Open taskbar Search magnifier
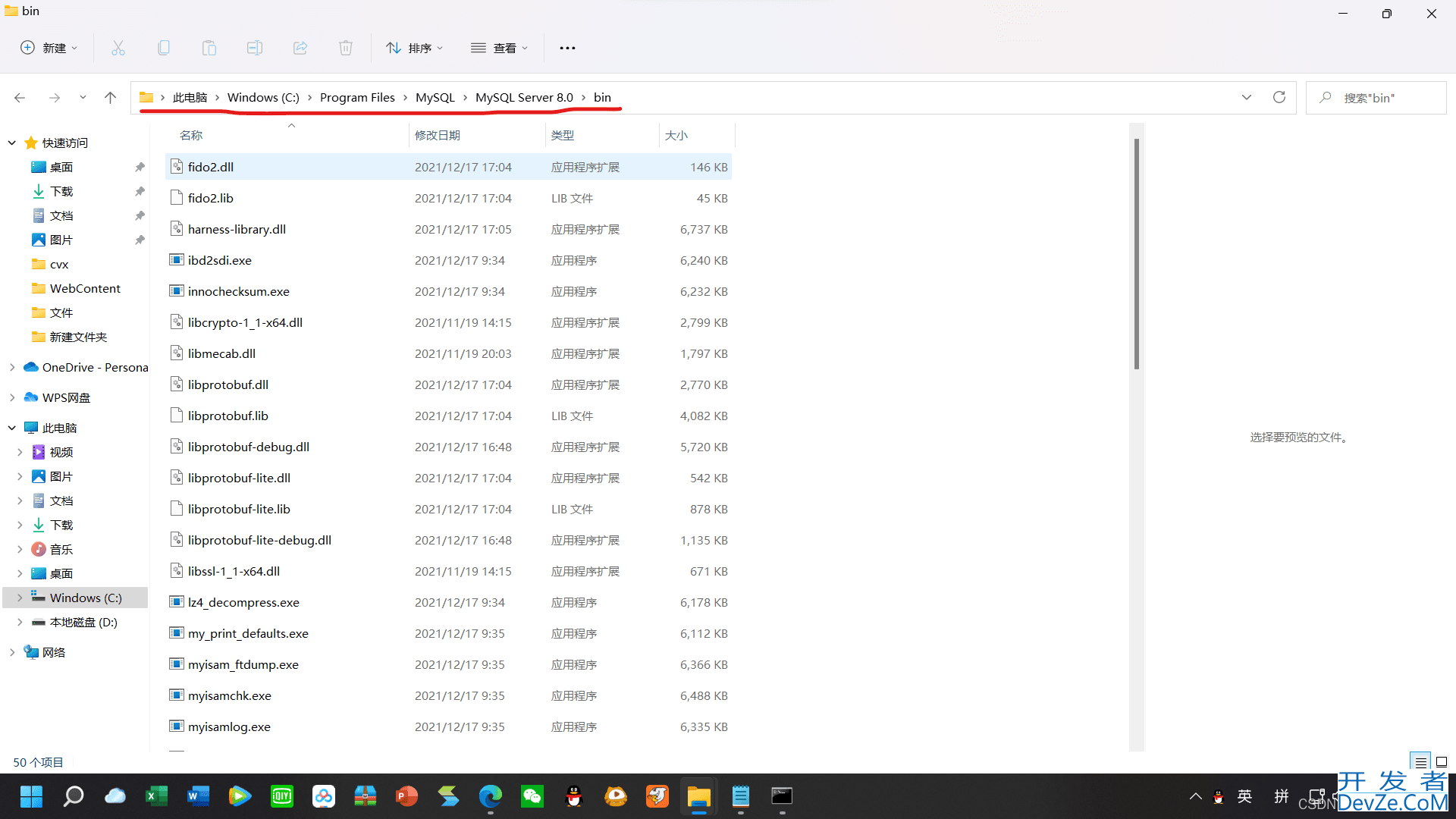This screenshot has height=819, width=1456. [x=74, y=796]
